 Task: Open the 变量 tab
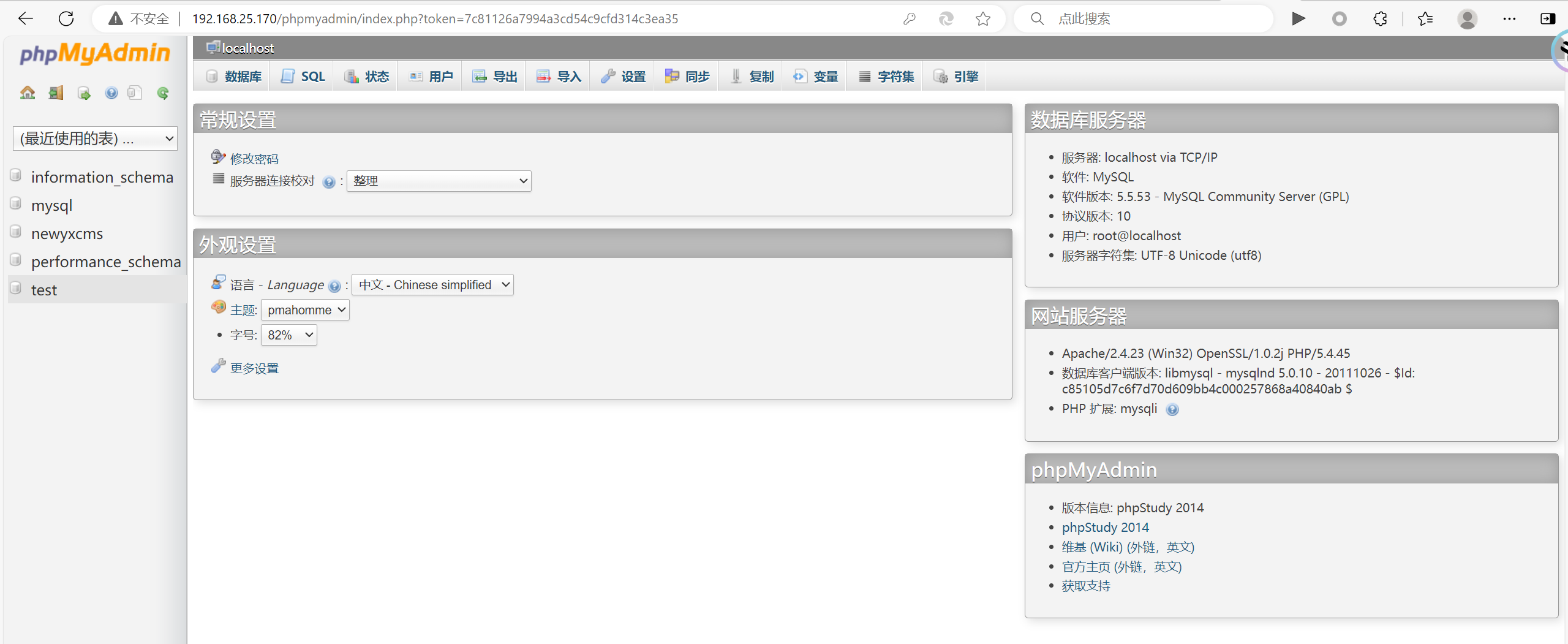click(815, 77)
